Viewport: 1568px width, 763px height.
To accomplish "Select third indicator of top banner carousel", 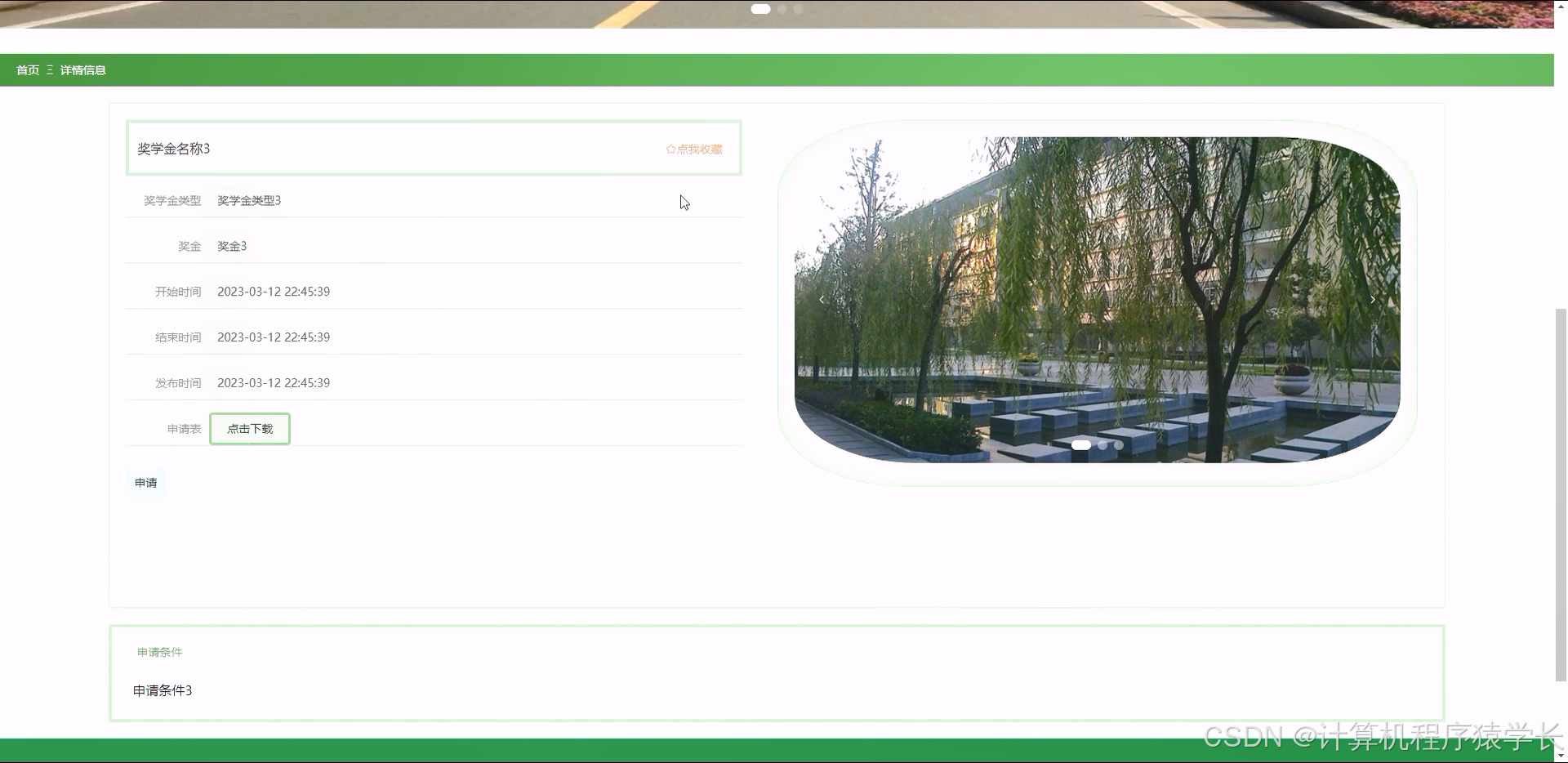I will point(799,9).
